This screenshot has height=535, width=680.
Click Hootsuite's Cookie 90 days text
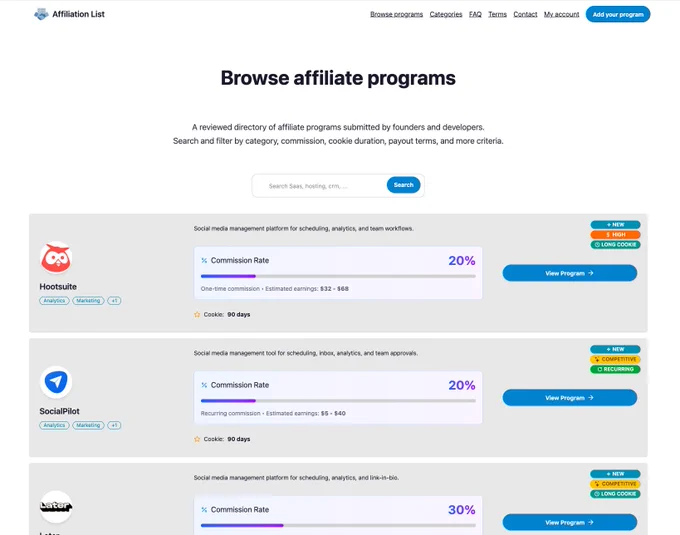pyautogui.click(x=227, y=314)
